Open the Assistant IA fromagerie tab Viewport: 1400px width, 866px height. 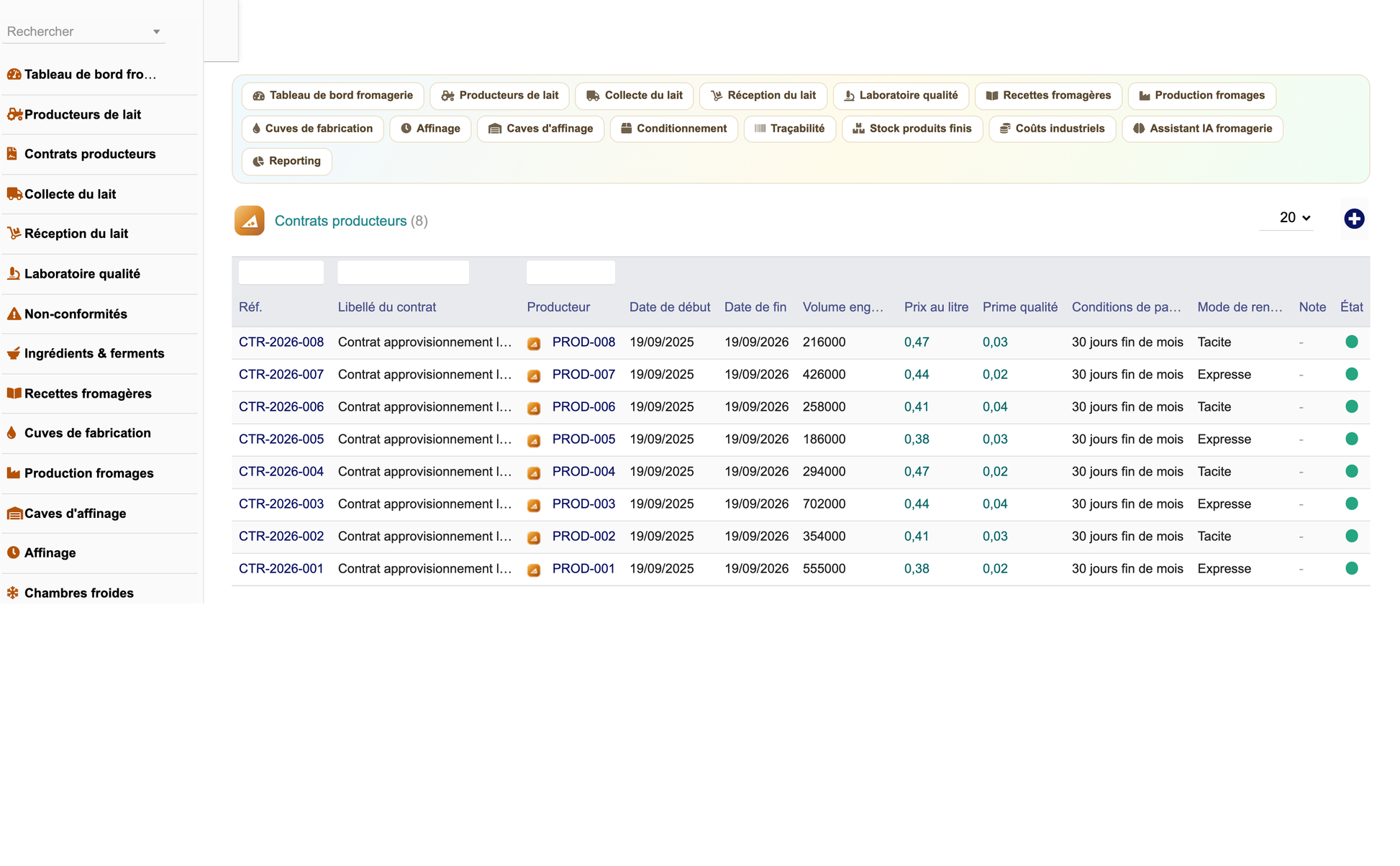coord(1202,129)
